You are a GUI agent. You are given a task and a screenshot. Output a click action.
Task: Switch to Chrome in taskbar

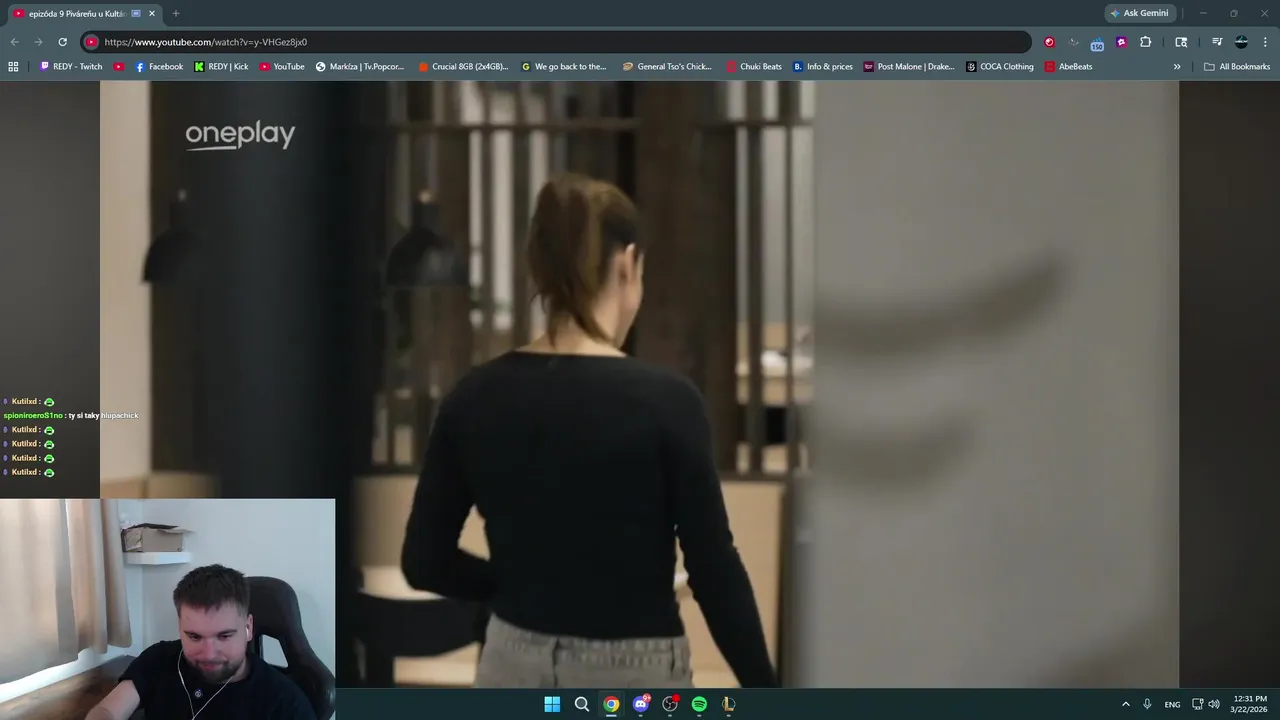coord(611,704)
